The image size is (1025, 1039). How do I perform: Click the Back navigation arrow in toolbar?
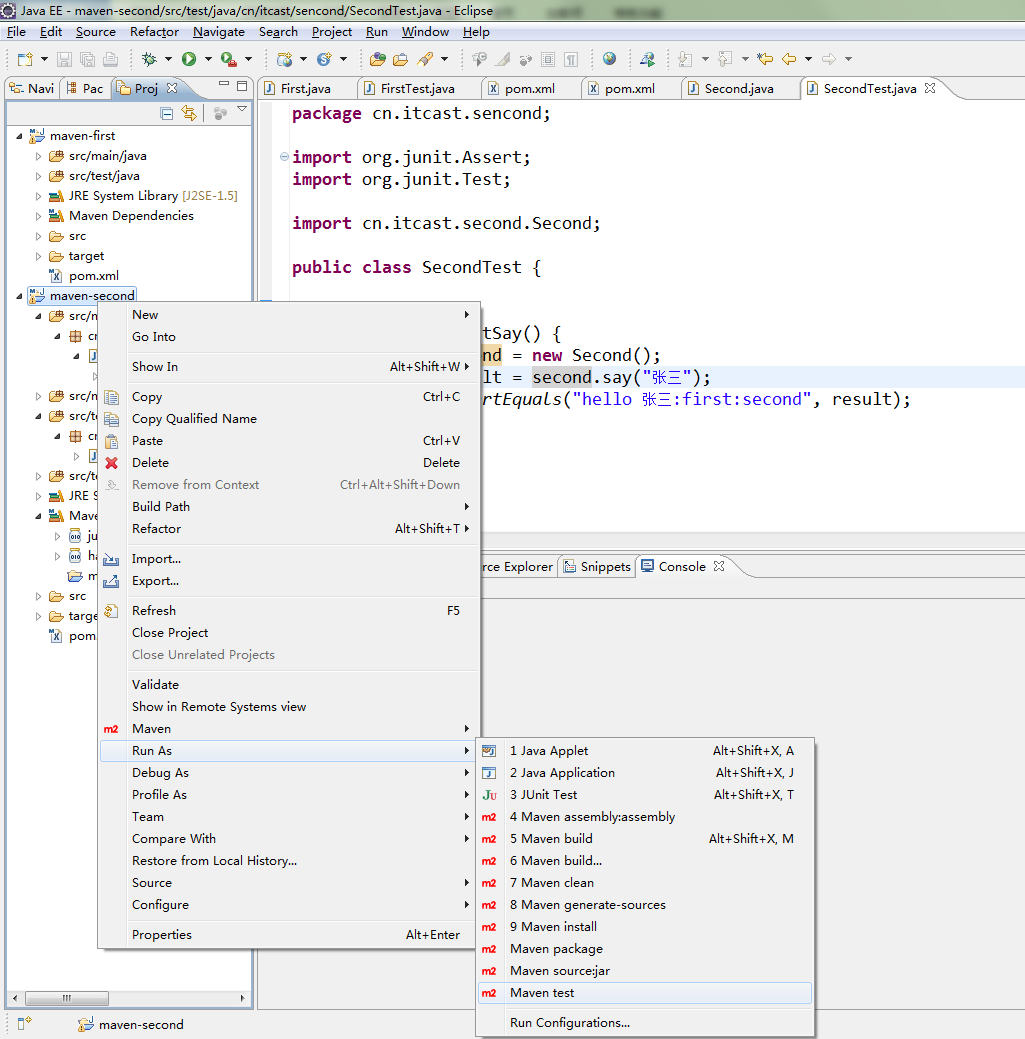(789, 59)
